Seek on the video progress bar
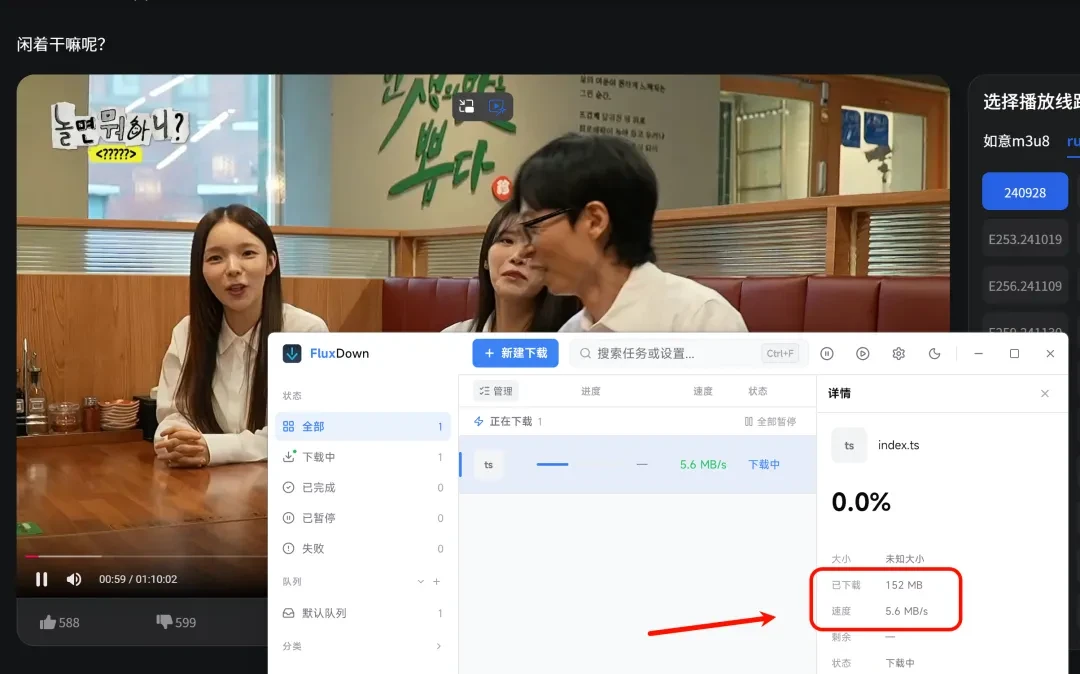Viewport: 1080px width, 674px height. tap(145, 556)
